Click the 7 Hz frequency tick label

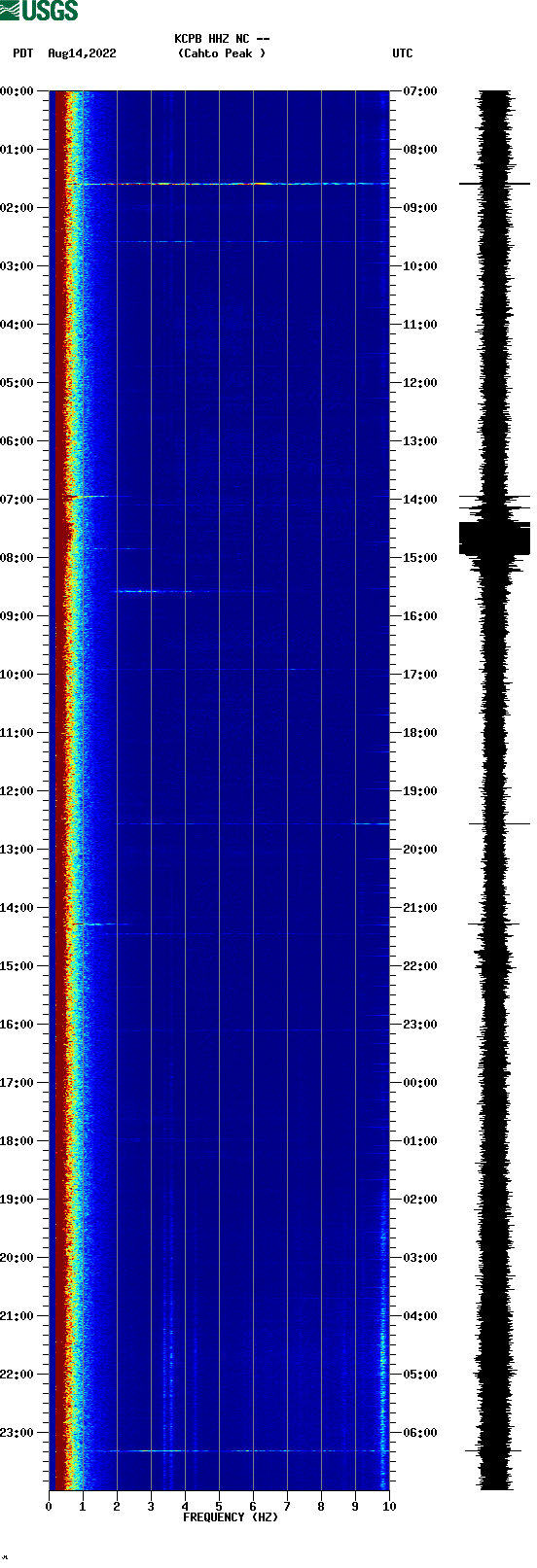pyautogui.click(x=287, y=1507)
